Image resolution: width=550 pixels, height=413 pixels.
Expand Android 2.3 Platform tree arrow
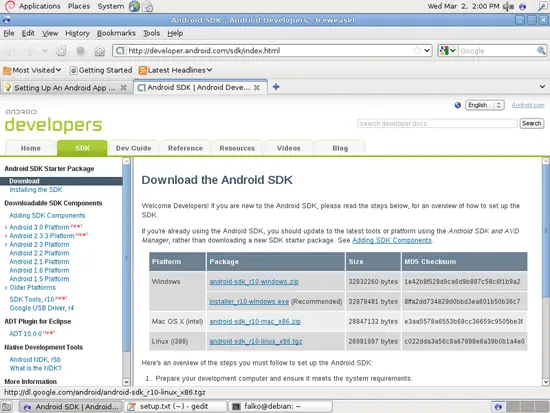pyautogui.click(x=6, y=245)
